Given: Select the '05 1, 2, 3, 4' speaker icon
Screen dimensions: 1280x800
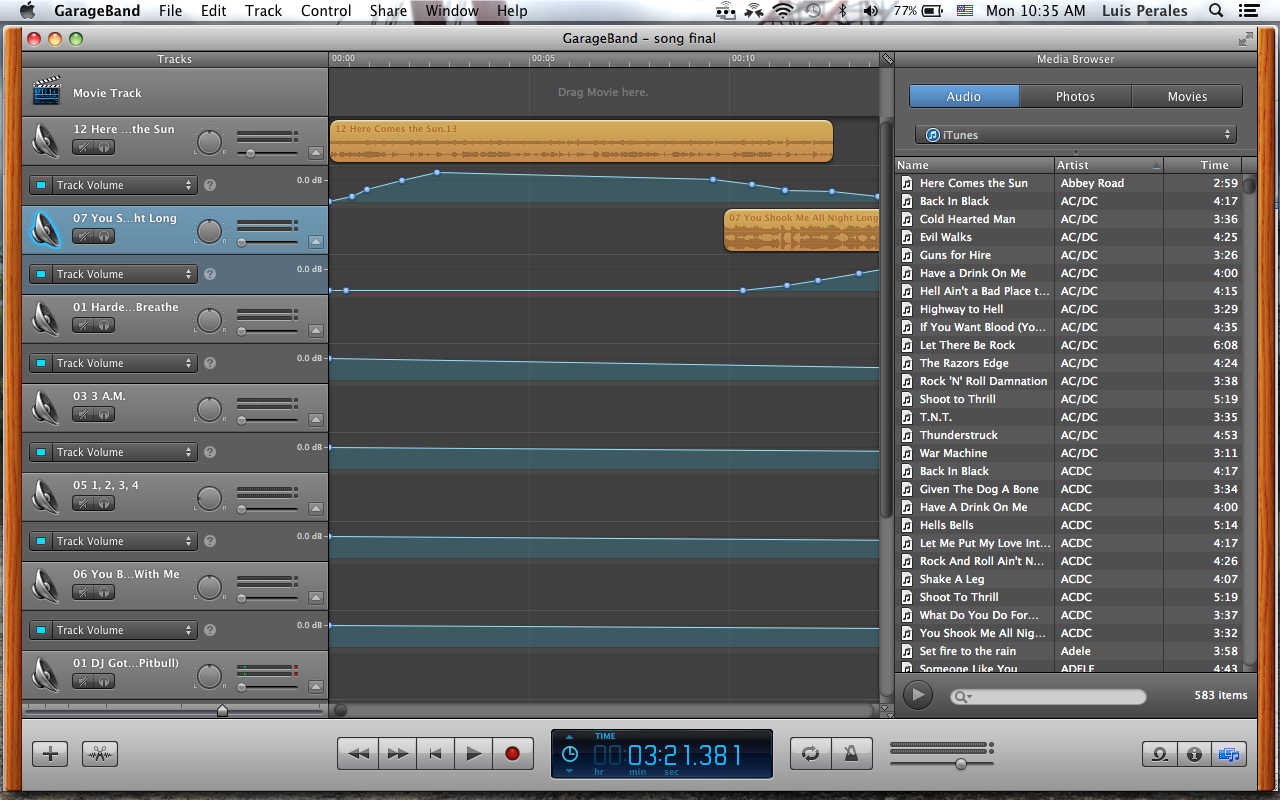Looking at the screenshot, I should point(46,496).
